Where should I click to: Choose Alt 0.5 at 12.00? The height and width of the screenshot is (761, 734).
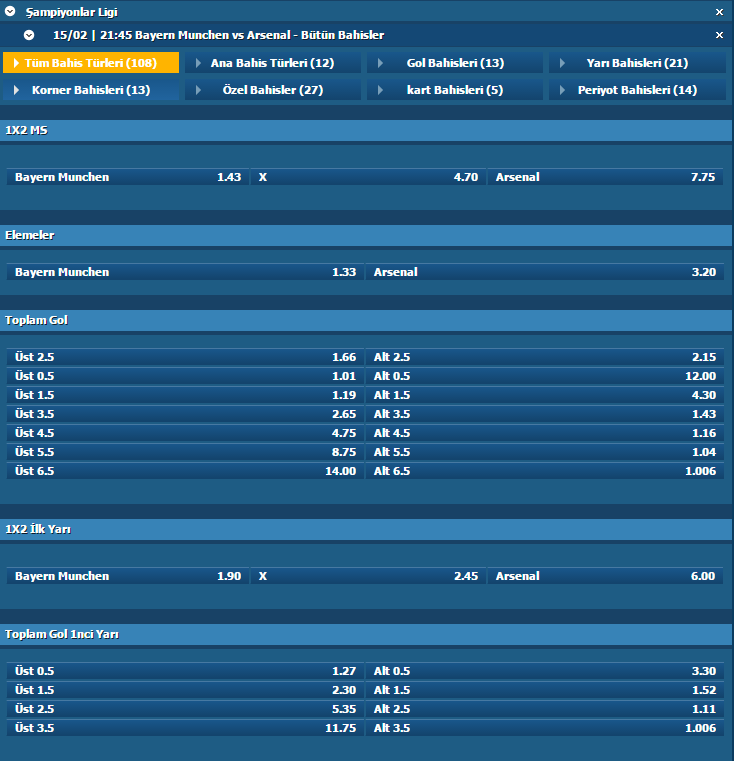[545, 376]
